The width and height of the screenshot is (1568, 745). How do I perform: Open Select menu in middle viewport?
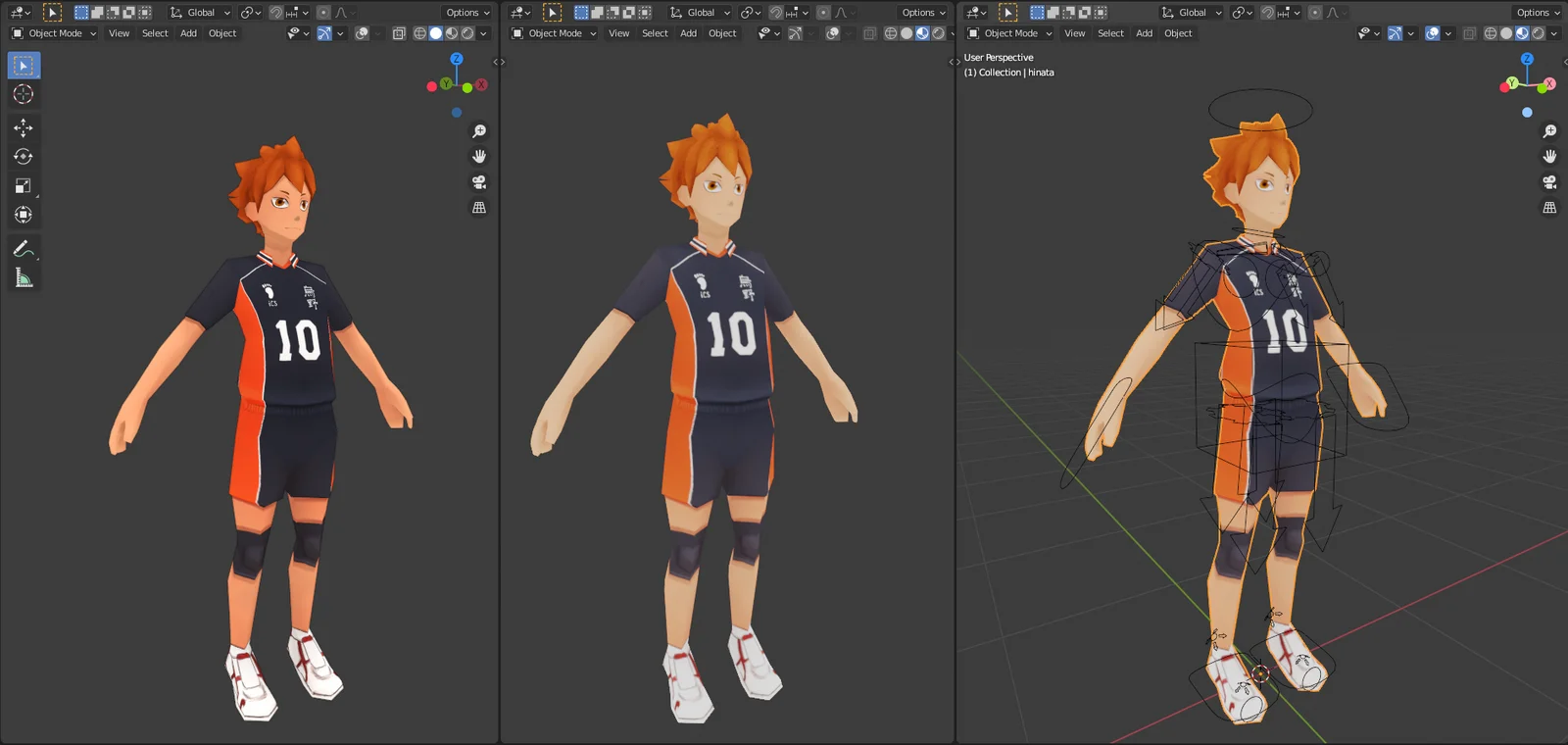click(655, 33)
